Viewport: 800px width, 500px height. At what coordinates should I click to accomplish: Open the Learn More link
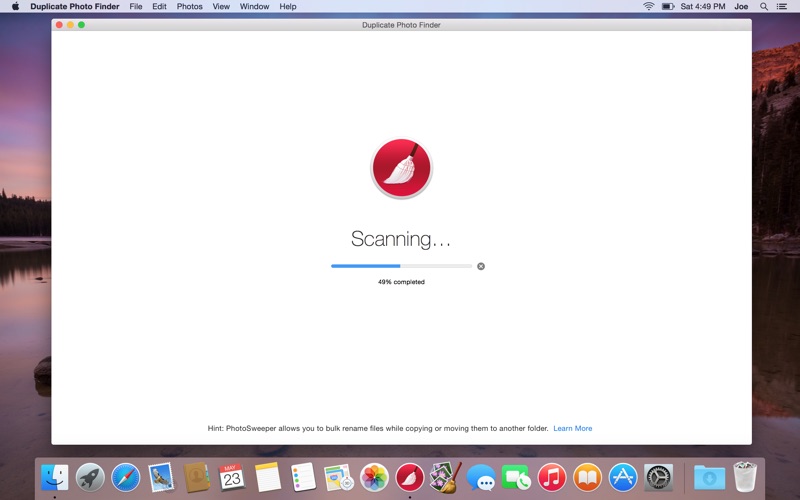click(572, 429)
